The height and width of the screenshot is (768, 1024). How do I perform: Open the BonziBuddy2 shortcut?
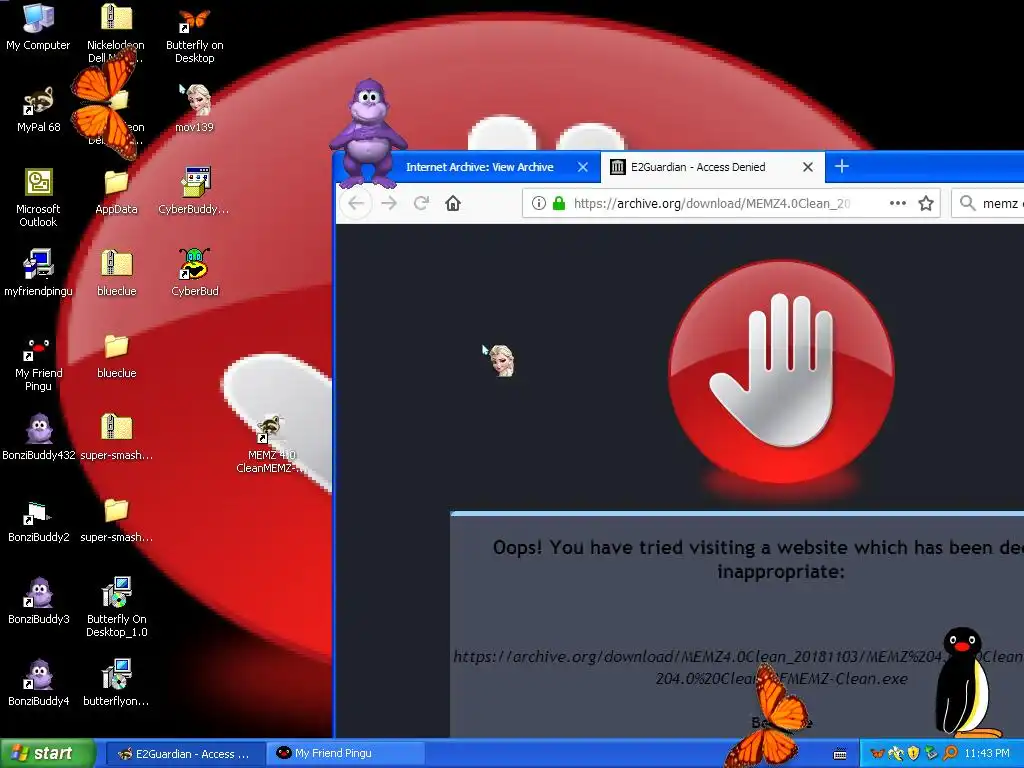pos(38,521)
